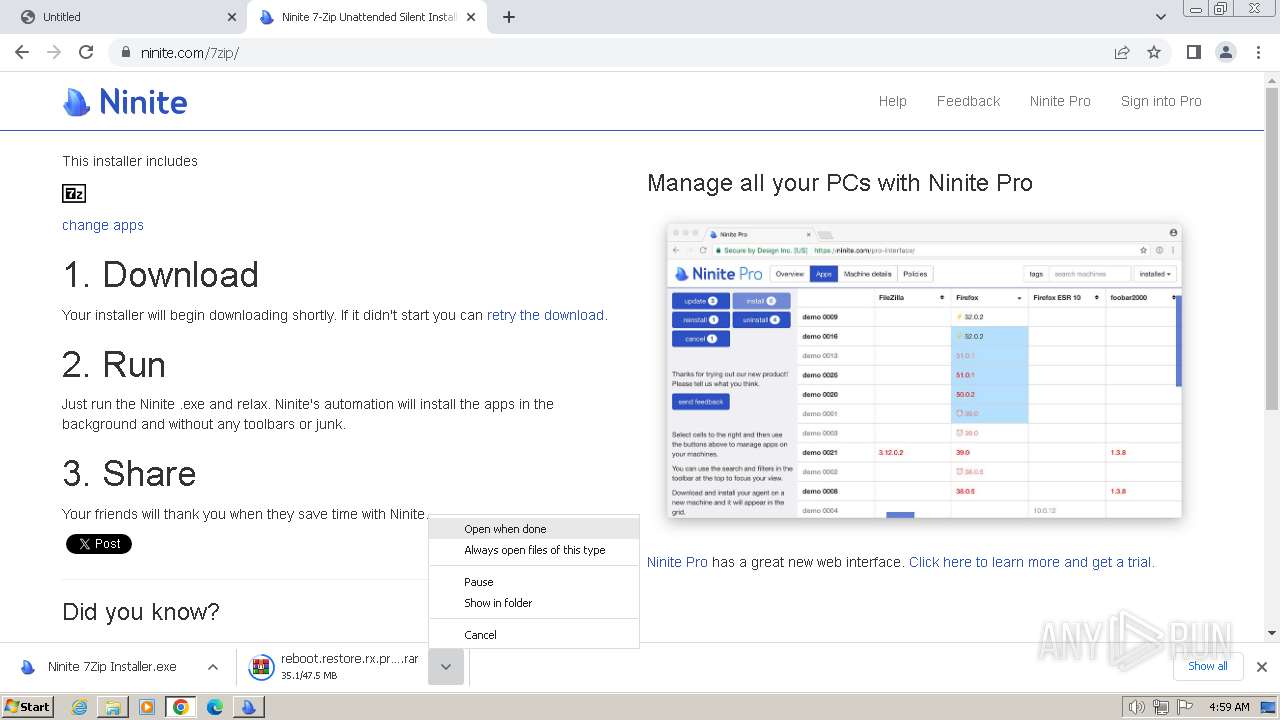Click the page vertical scrollbar
This screenshot has height=720, width=1280.
point(1272,250)
